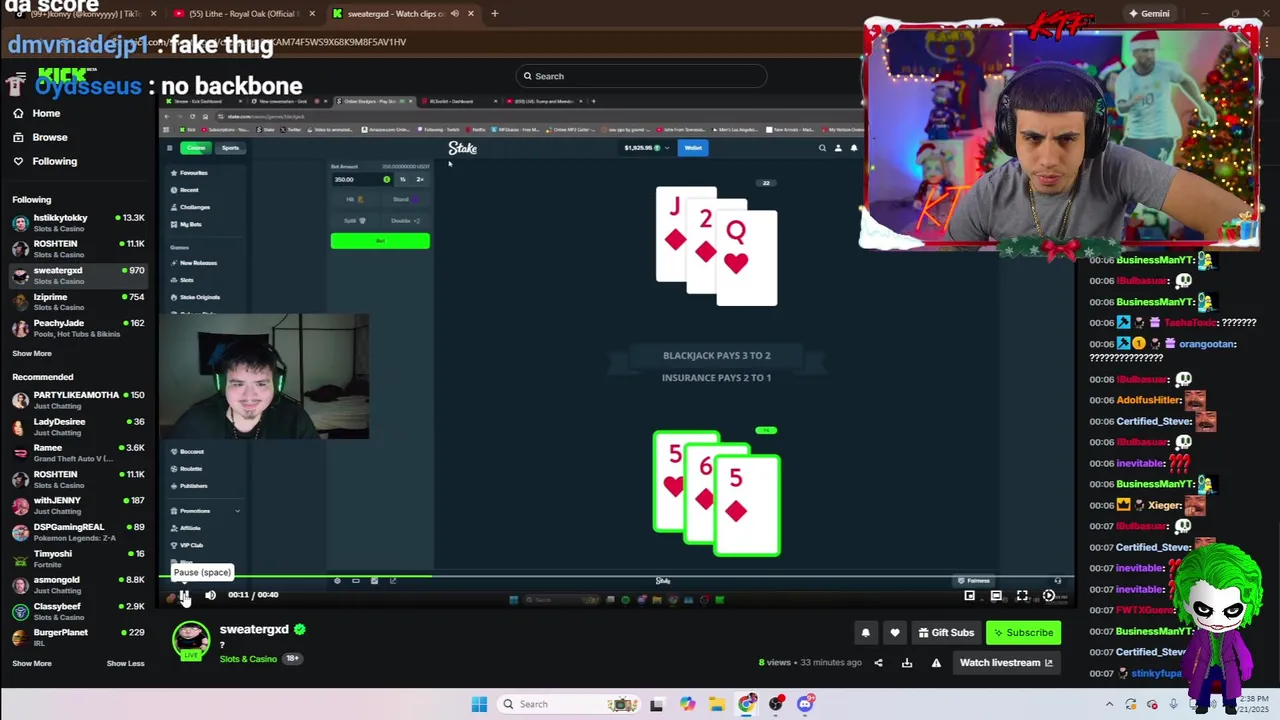1280x720 pixels.
Task: Switch to Lithe - Royal Oak browser tab
Action: (243, 14)
